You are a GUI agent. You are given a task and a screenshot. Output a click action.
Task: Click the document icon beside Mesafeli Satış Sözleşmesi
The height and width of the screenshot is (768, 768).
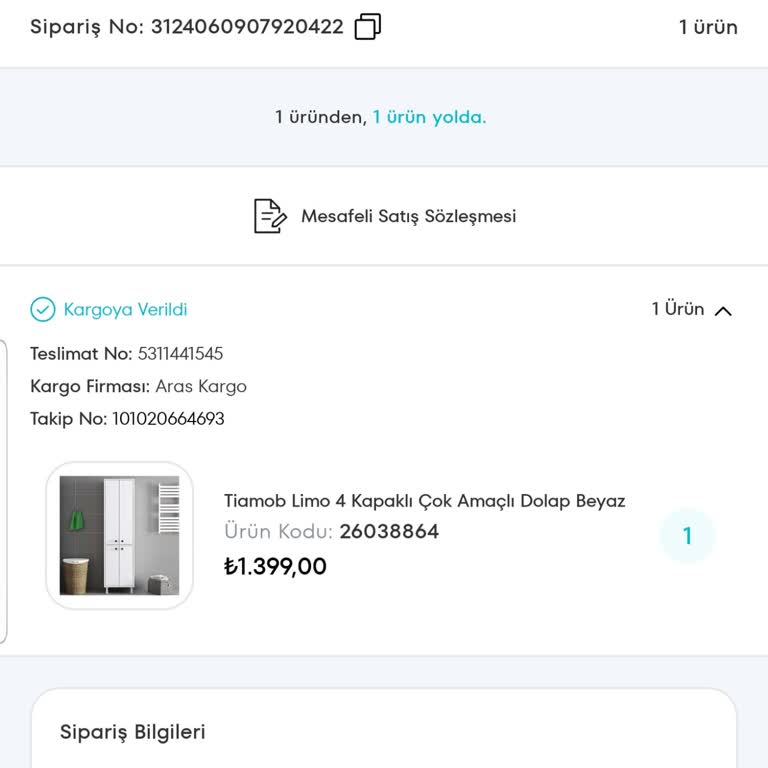[269, 216]
